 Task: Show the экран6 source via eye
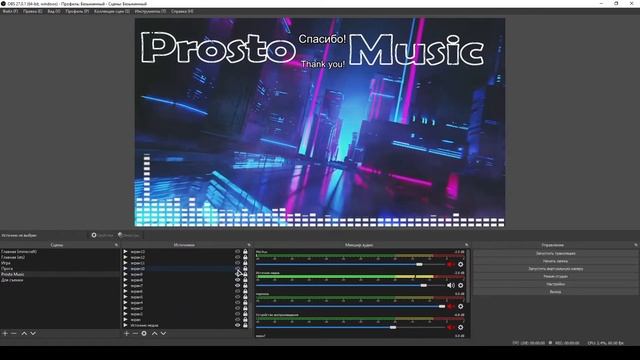pos(238,291)
